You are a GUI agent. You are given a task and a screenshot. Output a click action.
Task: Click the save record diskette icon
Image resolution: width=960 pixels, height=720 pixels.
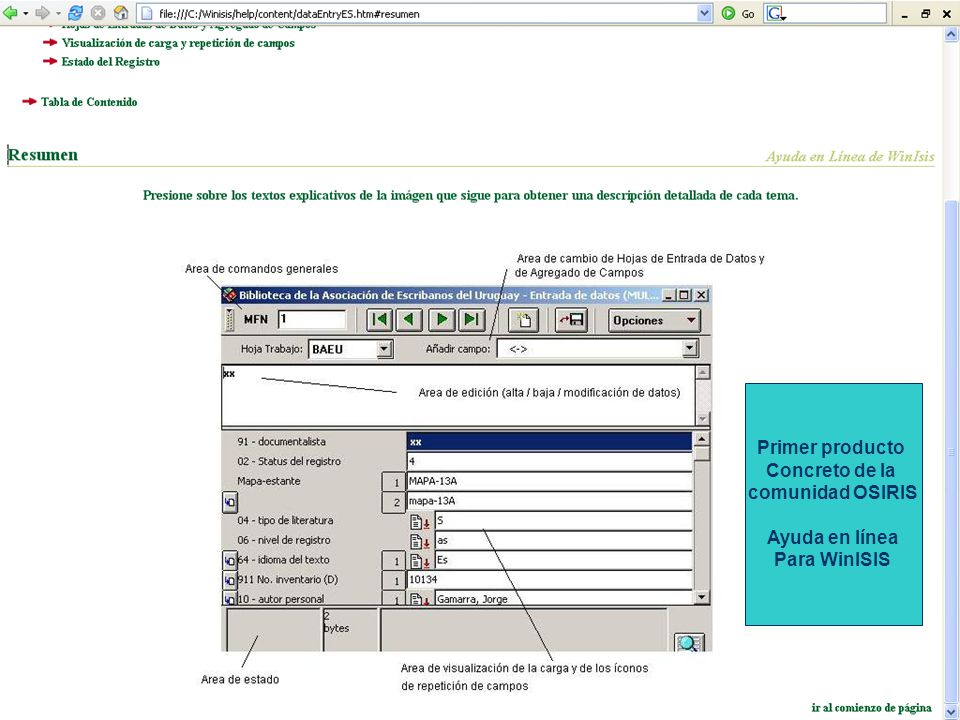(571, 320)
